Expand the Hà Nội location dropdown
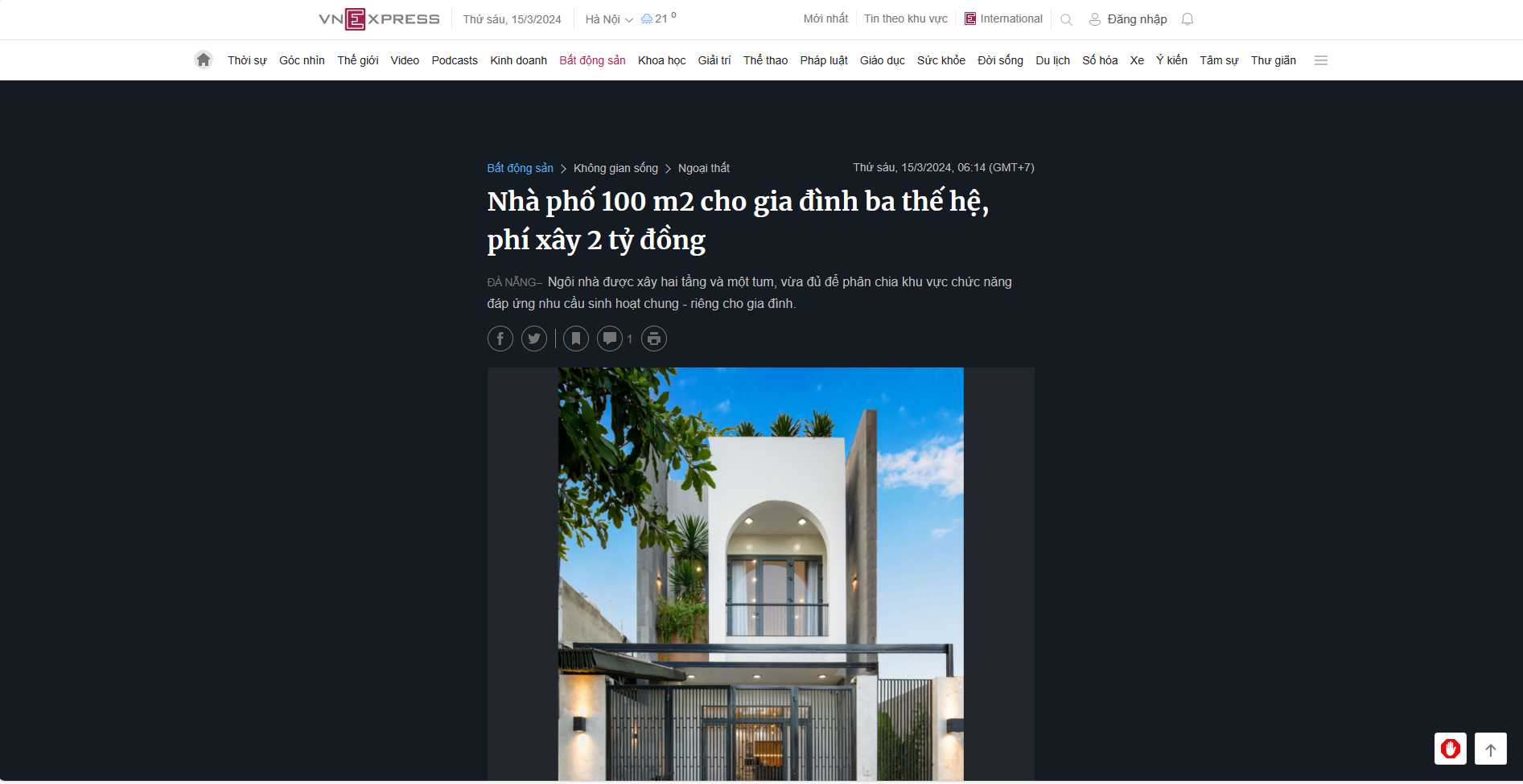Viewport: 1523px width, 784px height. [x=609, y=19]
